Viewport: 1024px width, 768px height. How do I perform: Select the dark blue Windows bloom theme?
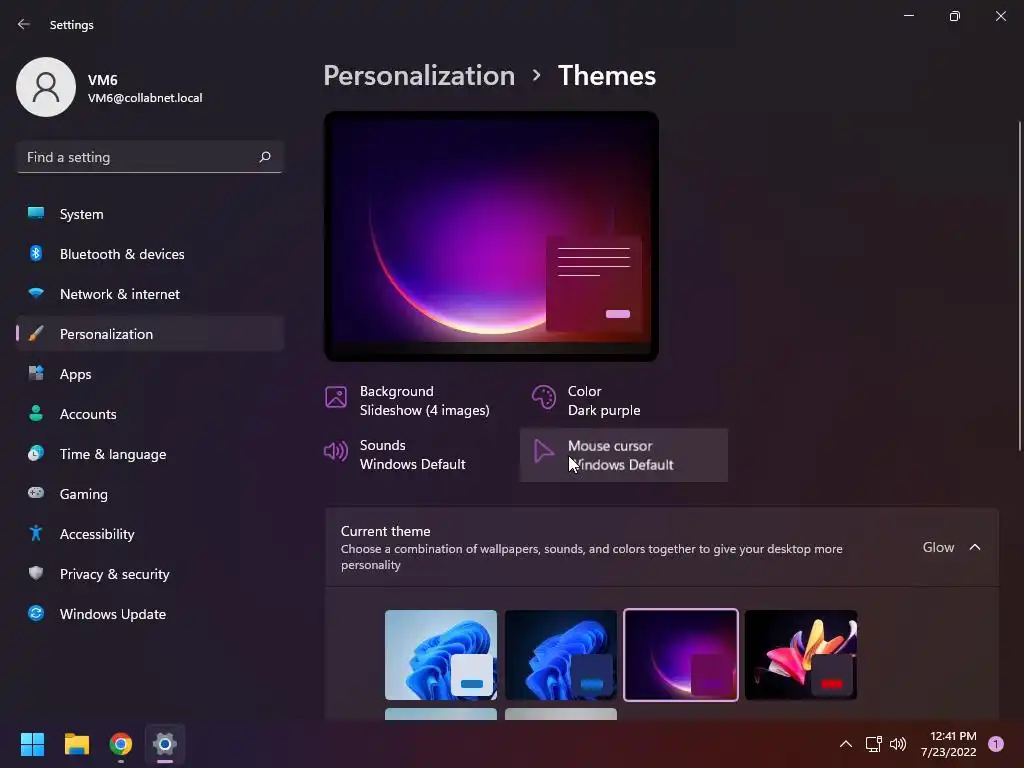pyautogui.click(x=560, y=655)
